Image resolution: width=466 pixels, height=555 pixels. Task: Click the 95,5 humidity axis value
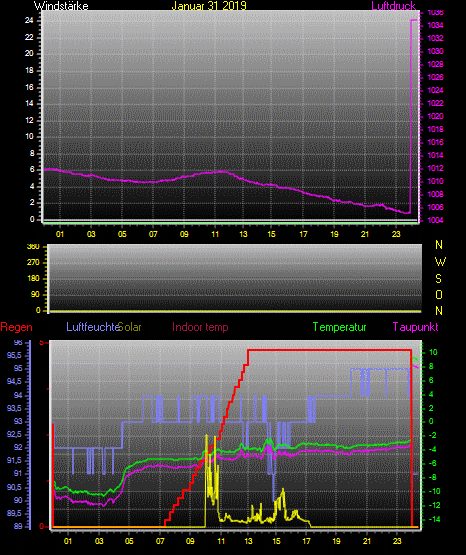click(14, 355)
